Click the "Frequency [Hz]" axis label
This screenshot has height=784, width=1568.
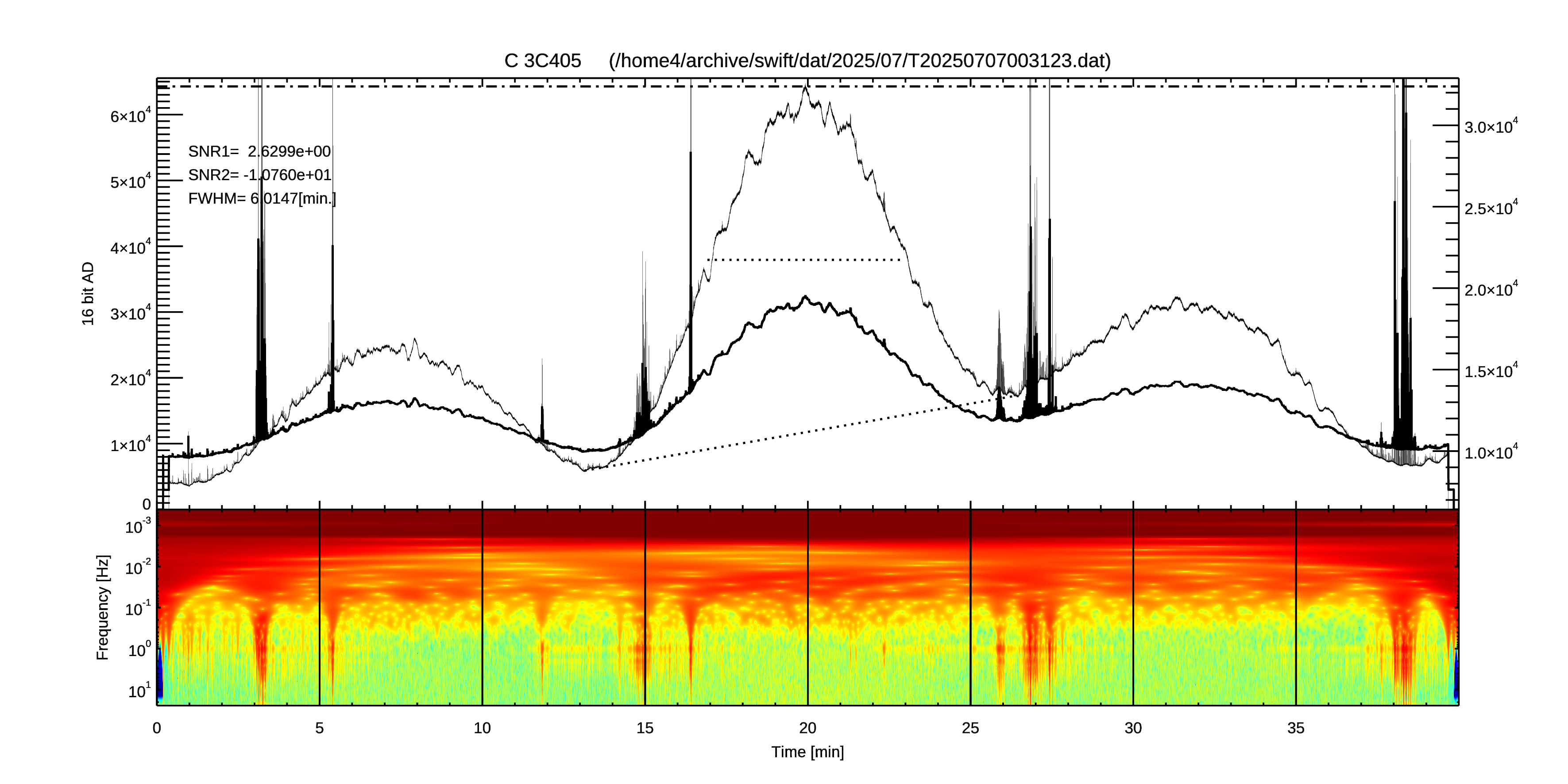[102, 607]
